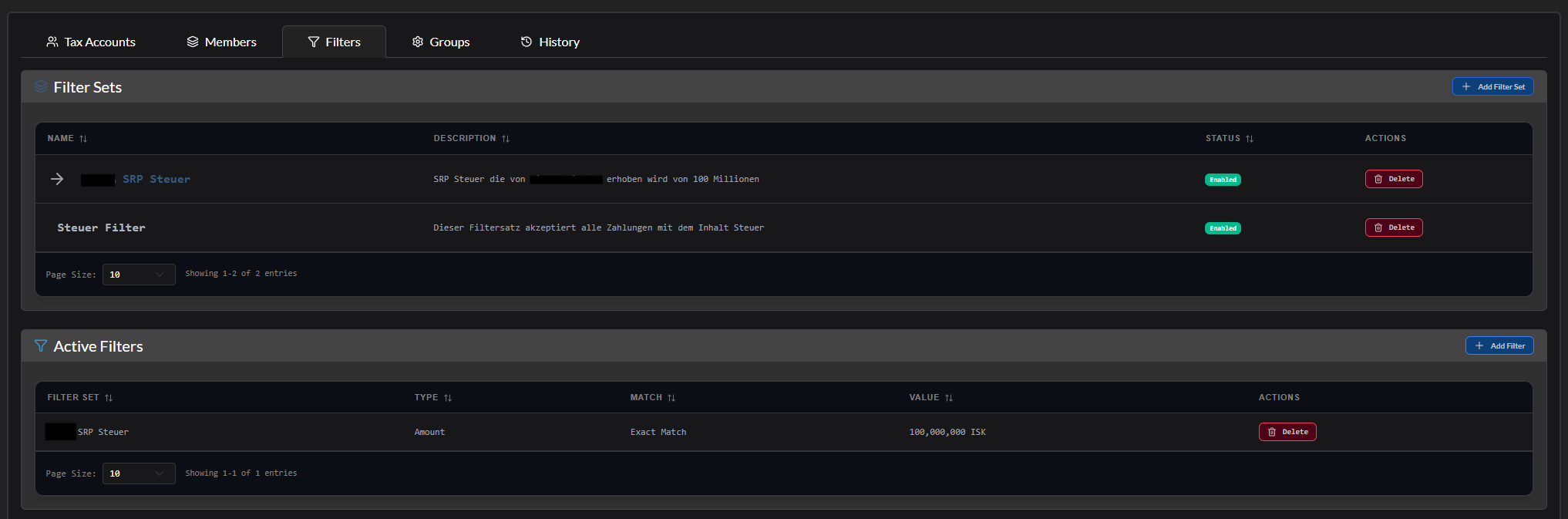Open the SRP Steuer filter set link

[x=136, y=179]
